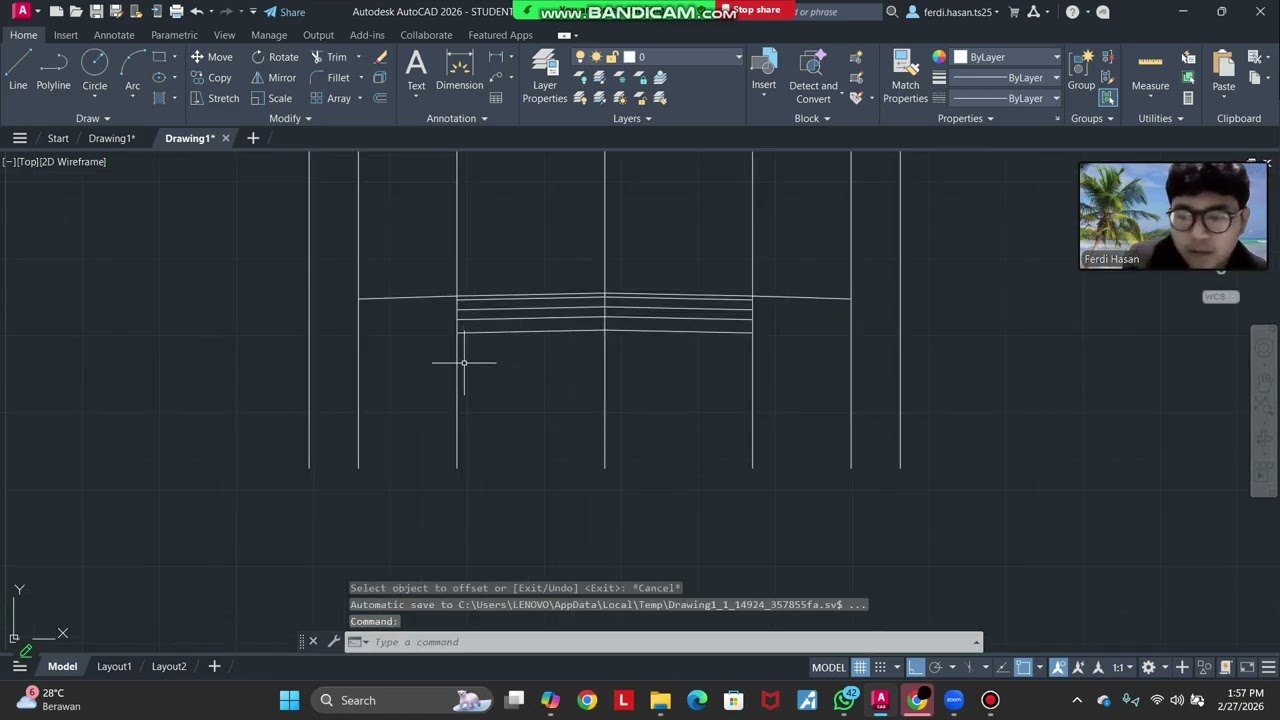
Task: Select the Line drawing tool
Action: [x=18, y=70]
